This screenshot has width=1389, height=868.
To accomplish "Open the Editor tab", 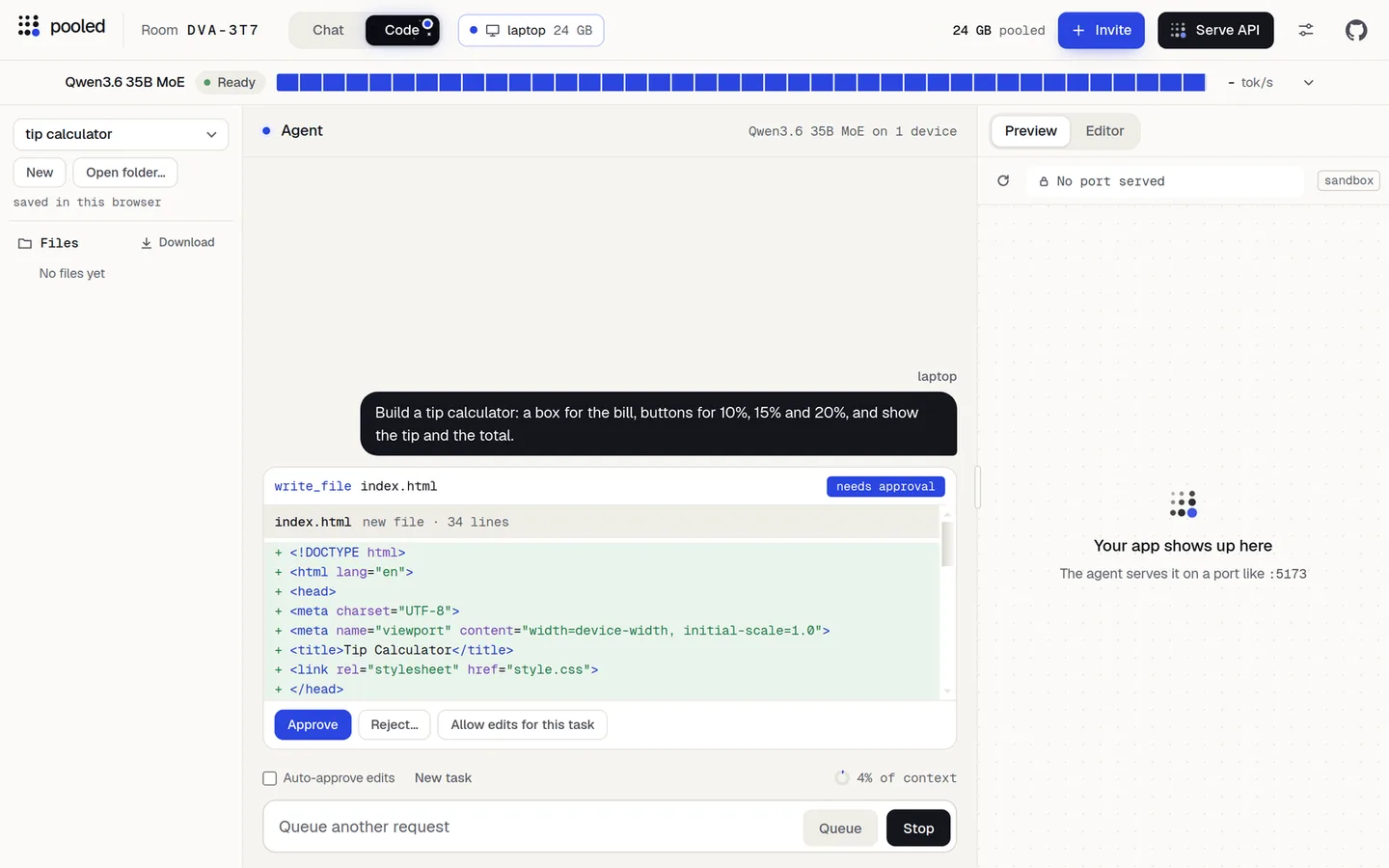I will click(1104, 131).
